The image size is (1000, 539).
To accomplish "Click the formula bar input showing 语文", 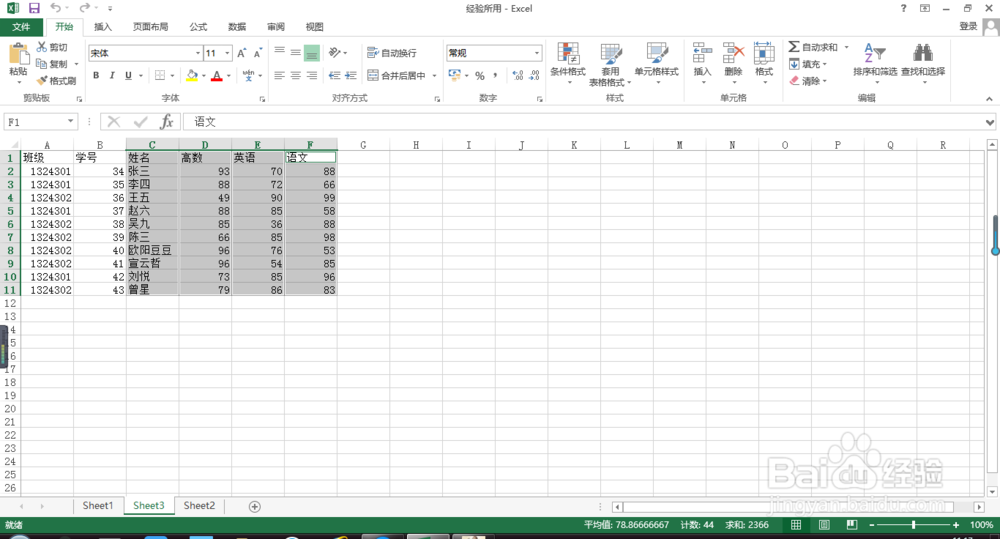I will [x=583, y=122].
